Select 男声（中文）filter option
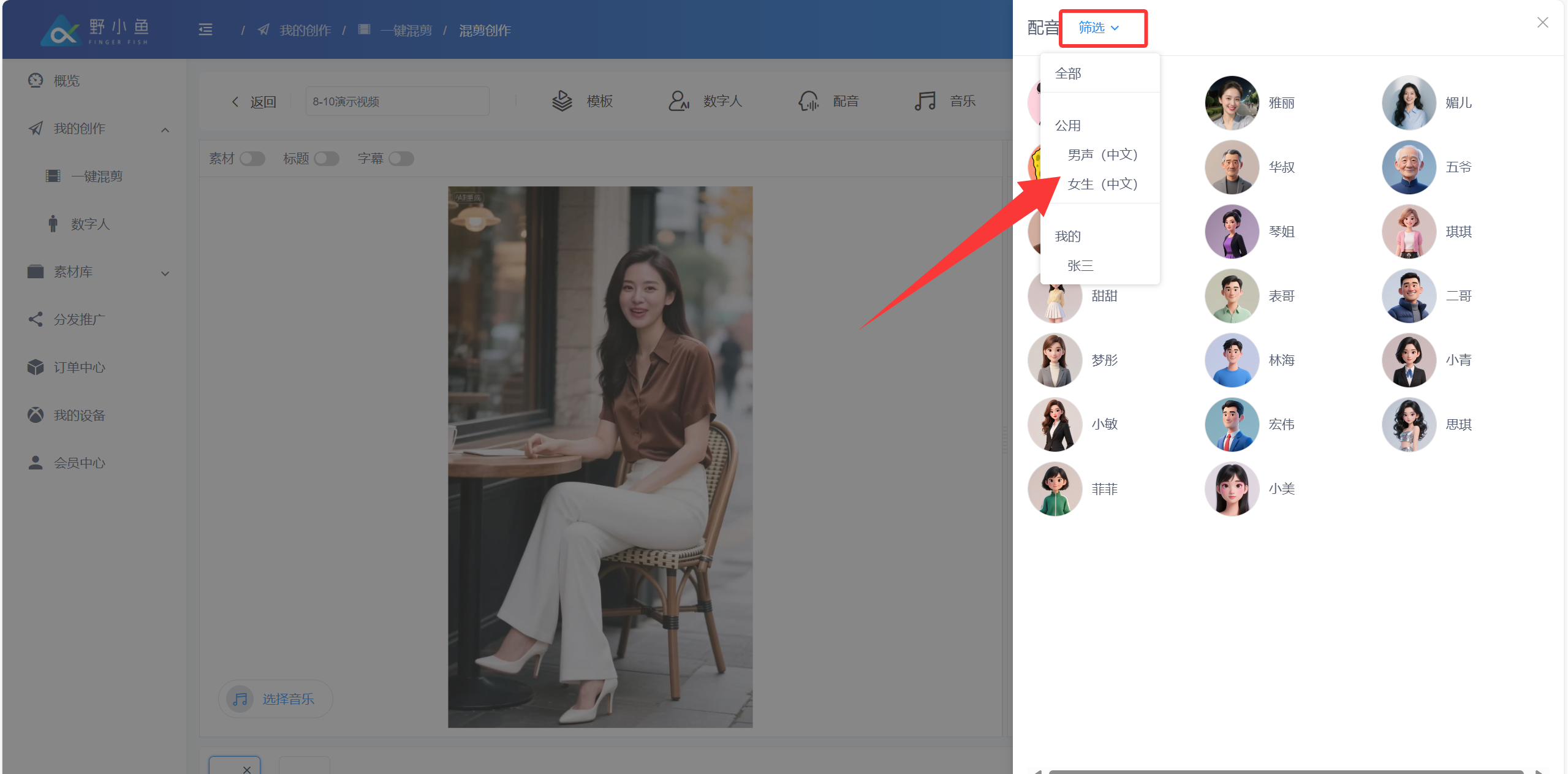 [1102, 154]
